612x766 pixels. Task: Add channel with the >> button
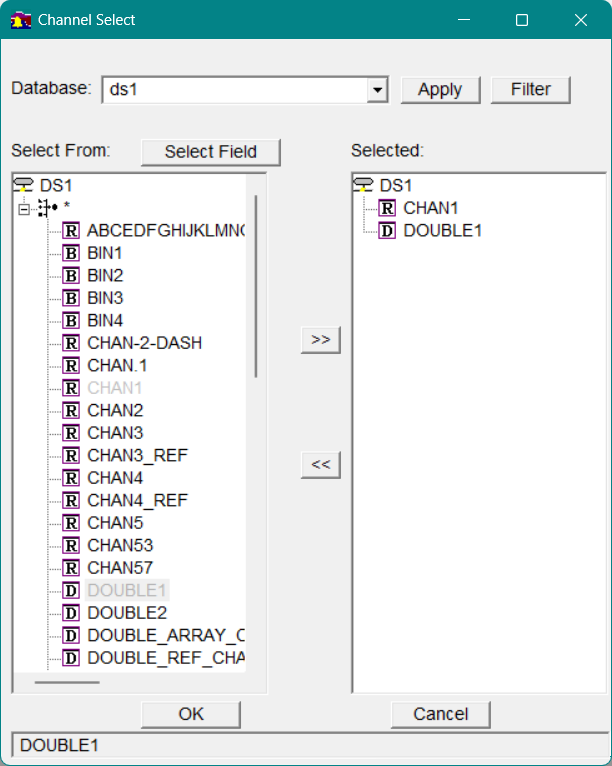321,339
